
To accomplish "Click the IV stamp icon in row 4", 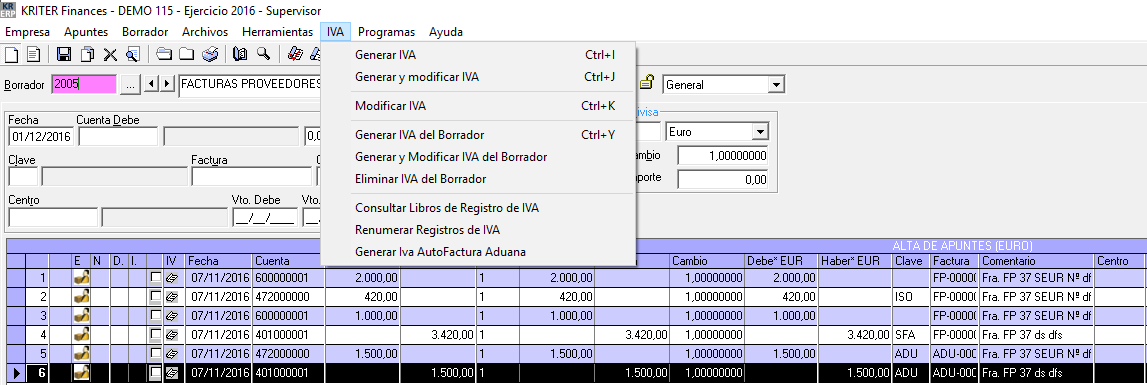I will [171, 336].
